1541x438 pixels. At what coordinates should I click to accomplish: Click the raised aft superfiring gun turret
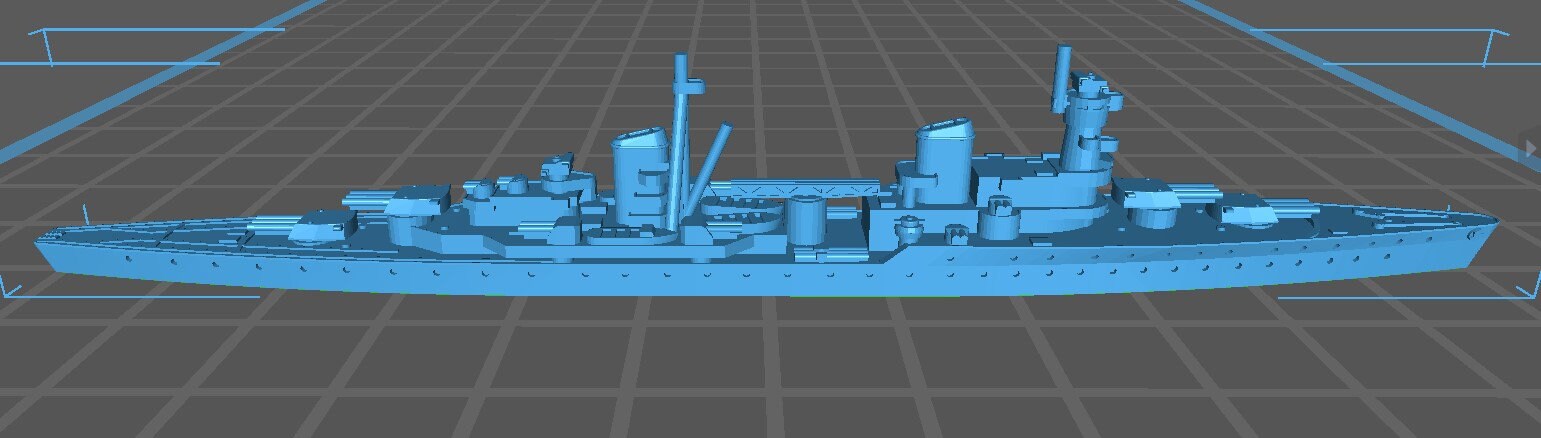[x=415, y=204]
